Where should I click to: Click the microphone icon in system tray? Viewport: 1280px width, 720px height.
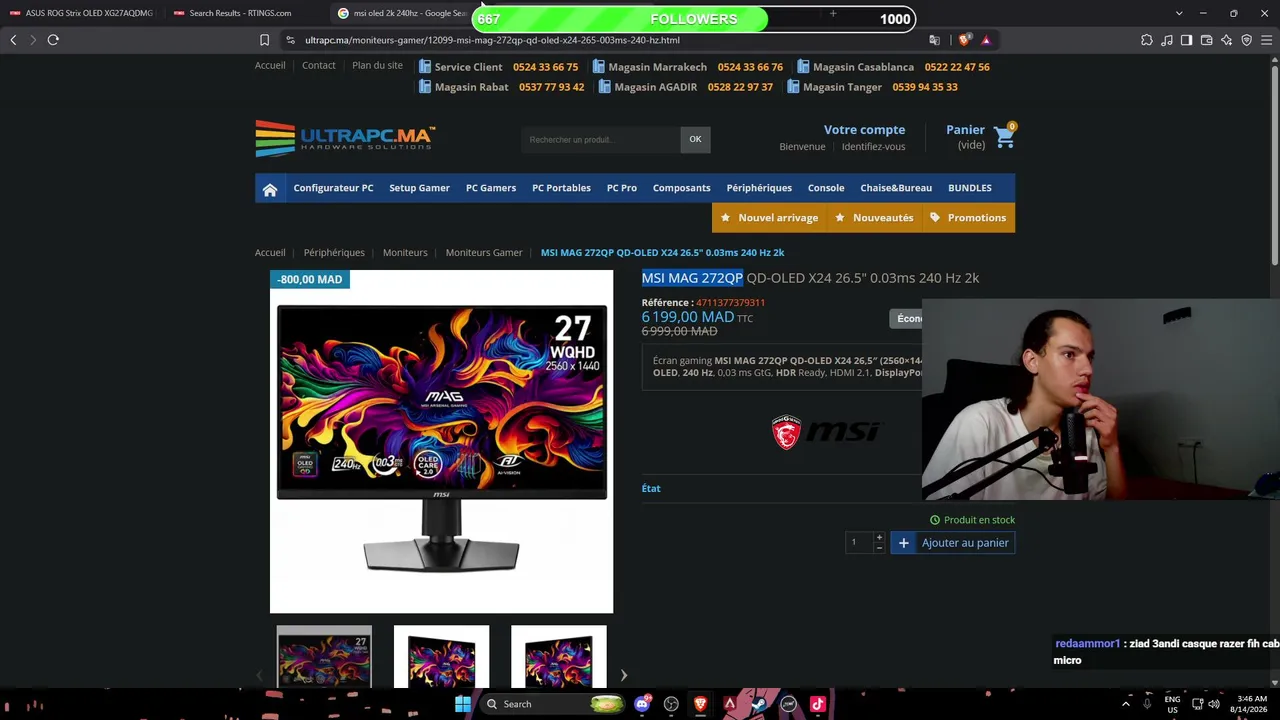1147,704
